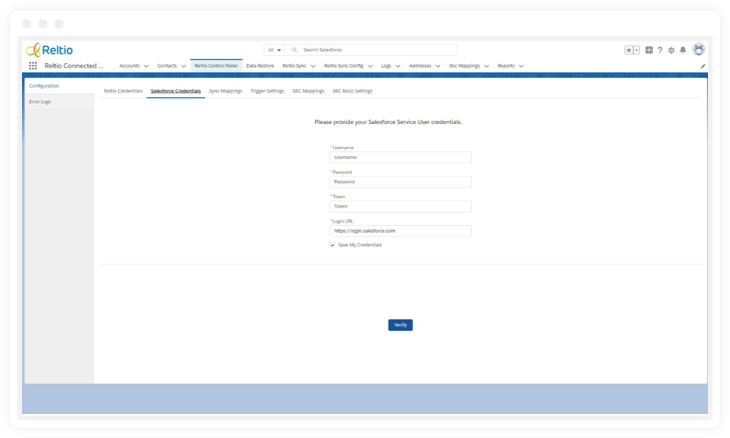Expand the Reltio Sync Config chevron
The image size is (730, 438).
tap(370, 66)
